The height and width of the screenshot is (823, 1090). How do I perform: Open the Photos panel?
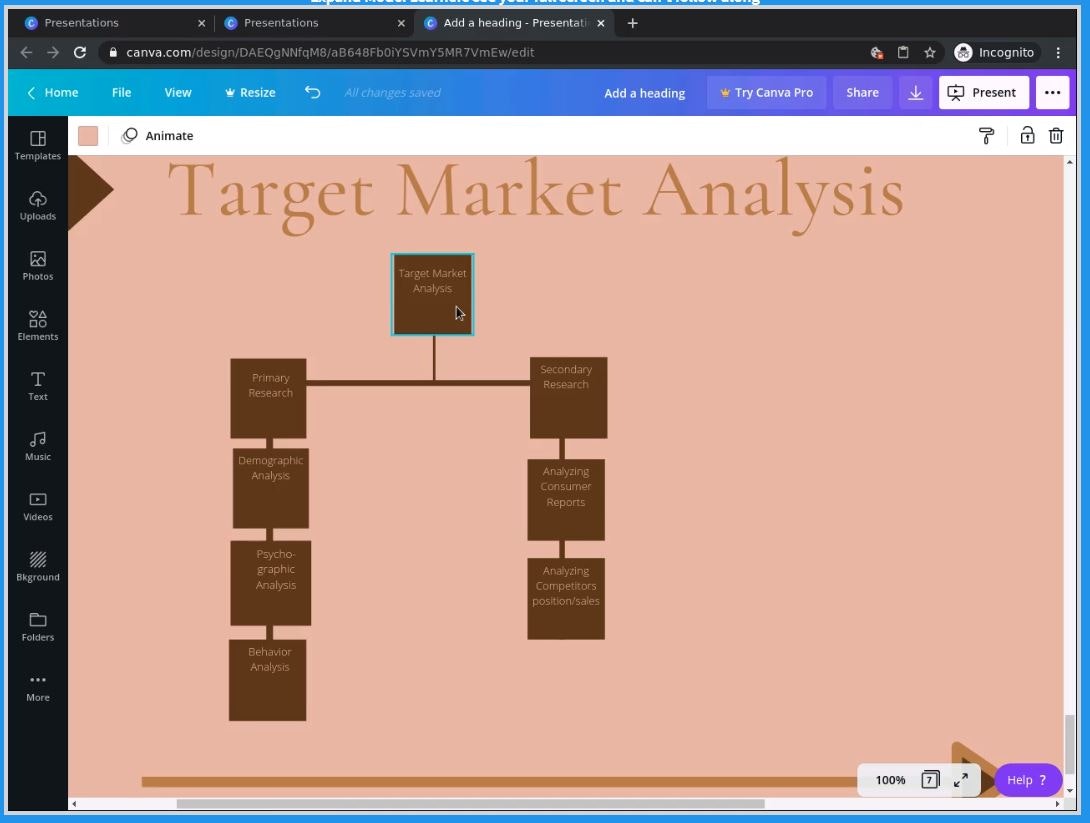[38, 266]
